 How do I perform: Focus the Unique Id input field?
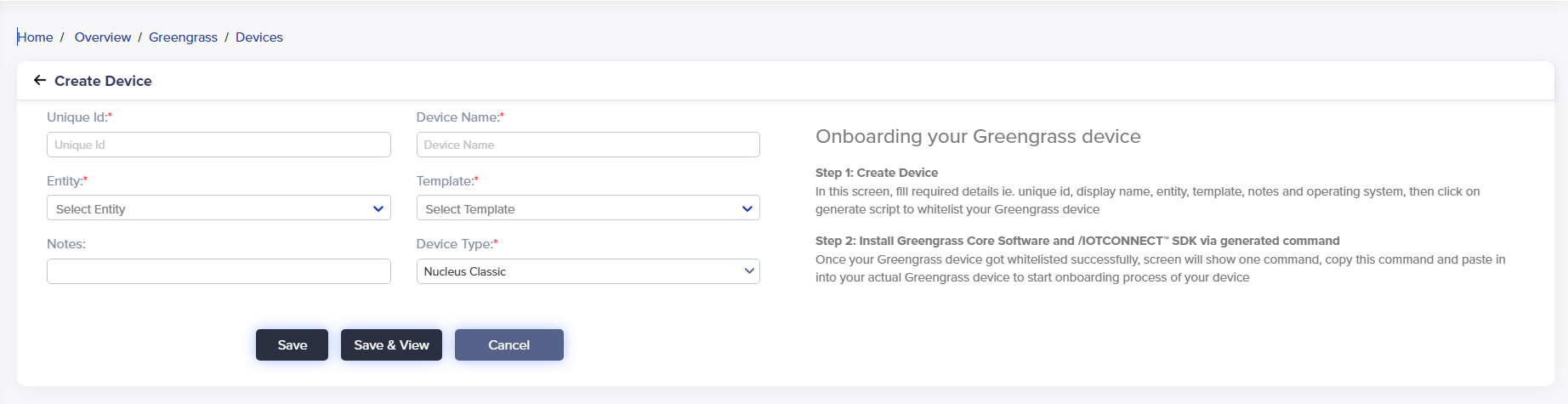point(219,145)
